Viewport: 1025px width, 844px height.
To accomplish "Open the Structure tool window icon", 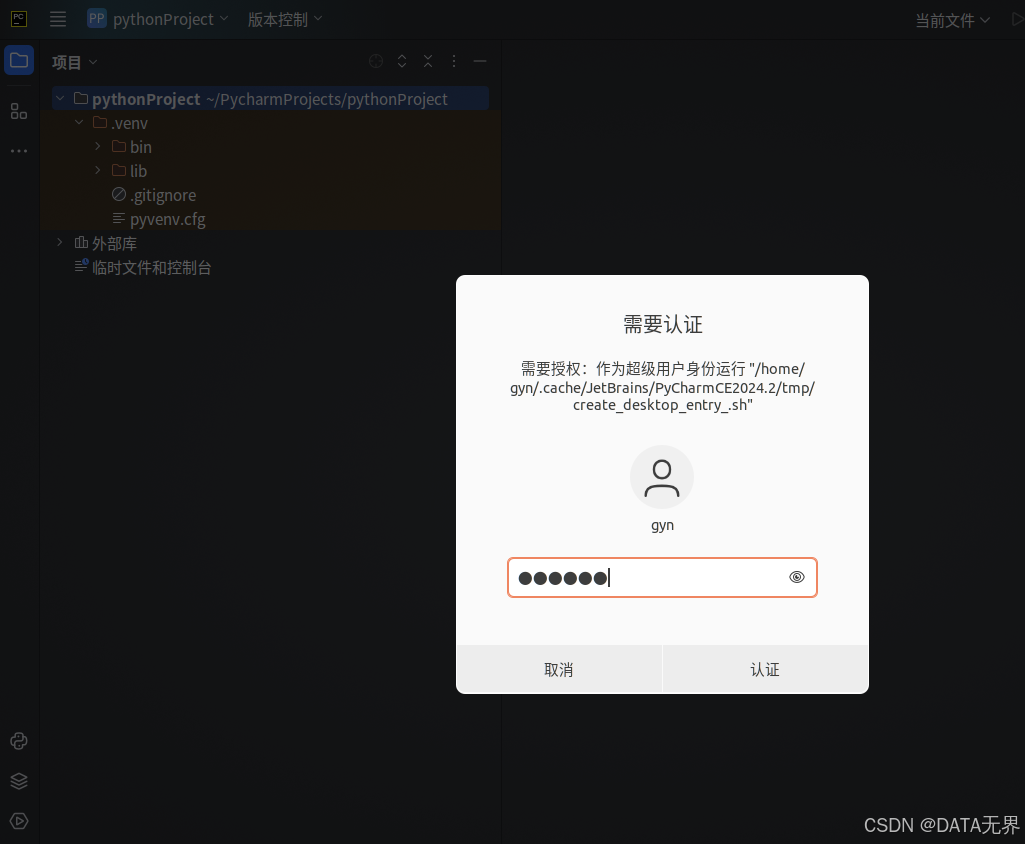I will 19,112.
